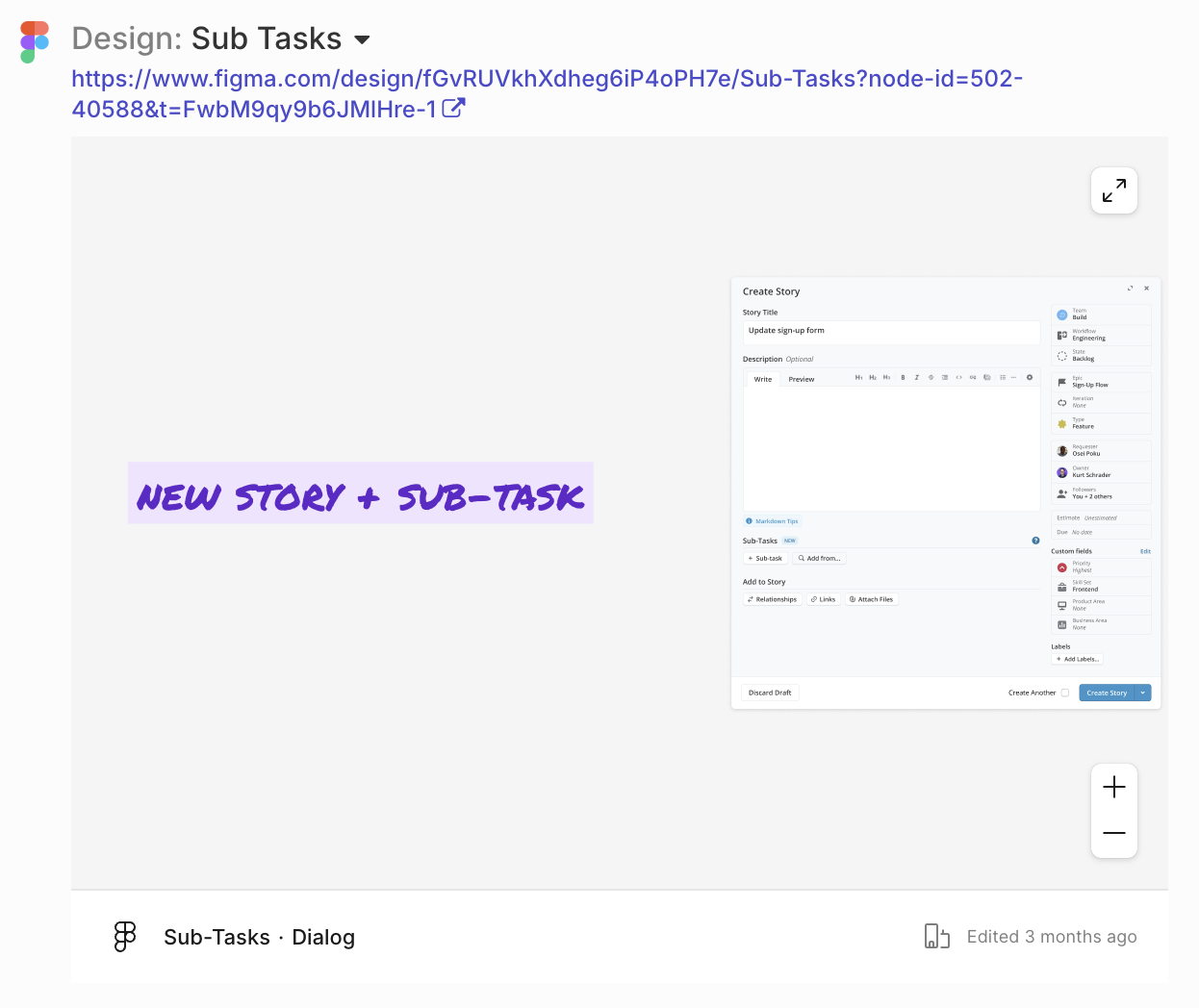The image size is (1199, 1008).
Task: Open the Workflow Engineering selector
Action: (x=1102, y=335)
